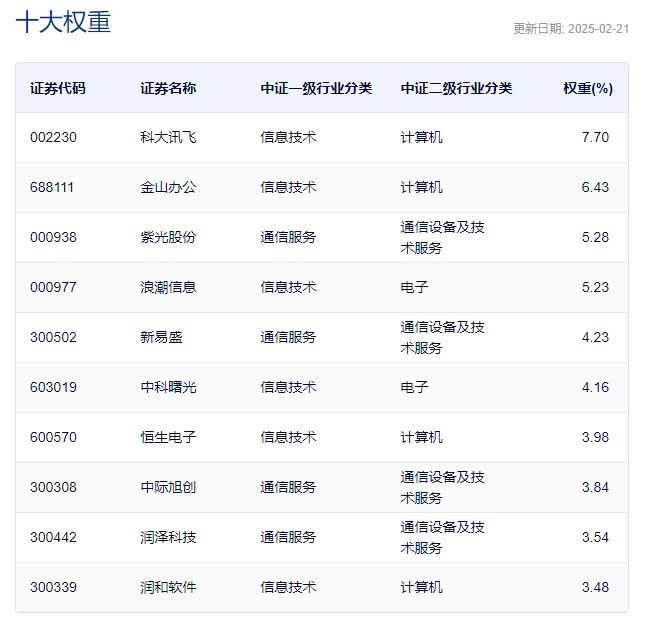This screenshot has width=650, height=621.
Task: Click the 恒生电子 stock name
Action: pyautogui.click(x=168, y=437)
